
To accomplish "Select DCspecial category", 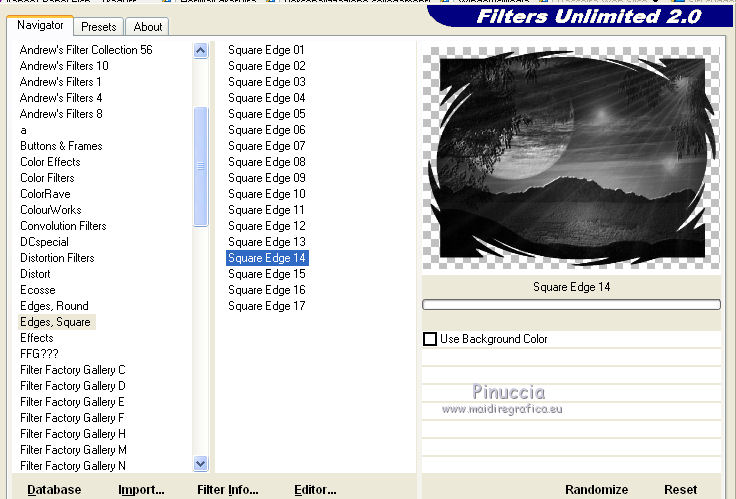I will (44, 242).
